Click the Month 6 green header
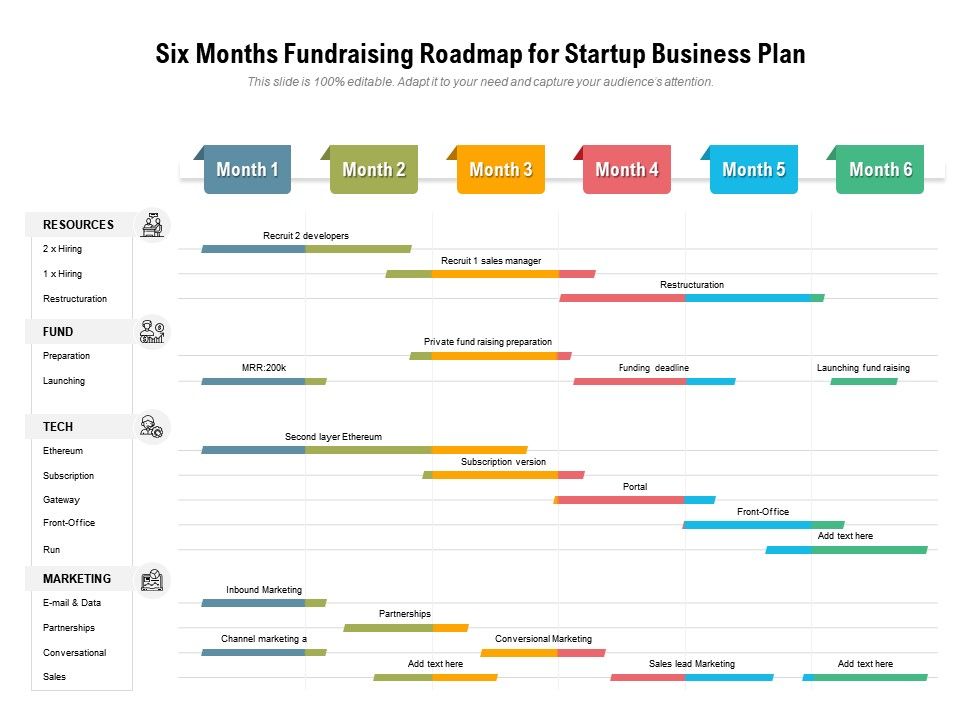 click(880, 170)
